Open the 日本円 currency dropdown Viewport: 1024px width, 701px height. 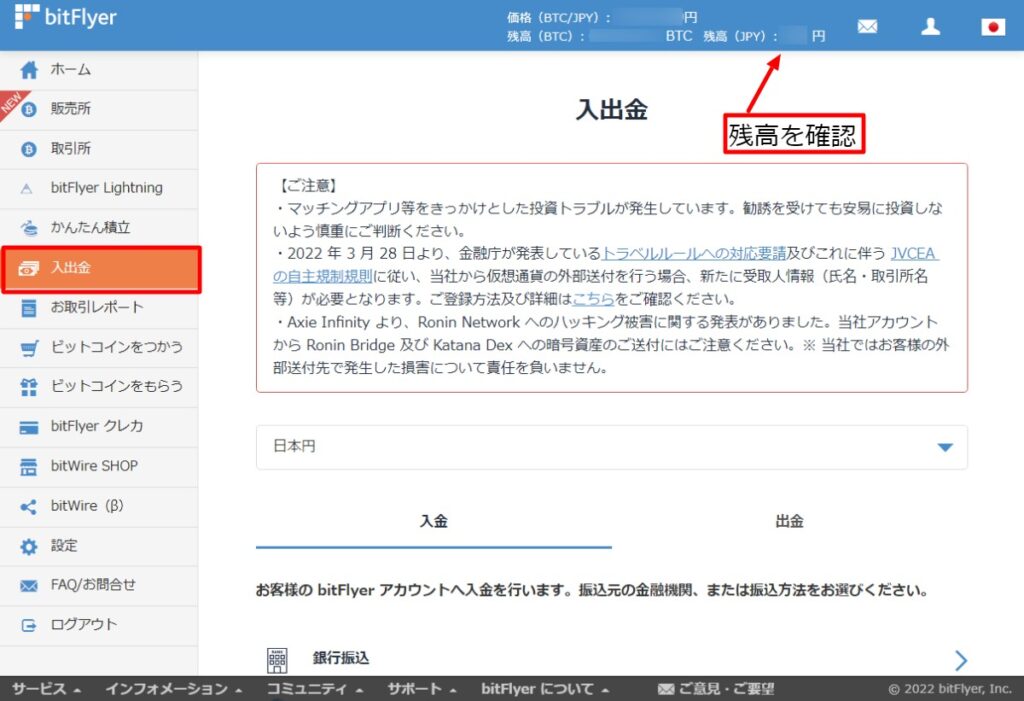pyautogui.click(x=612, y=447)
